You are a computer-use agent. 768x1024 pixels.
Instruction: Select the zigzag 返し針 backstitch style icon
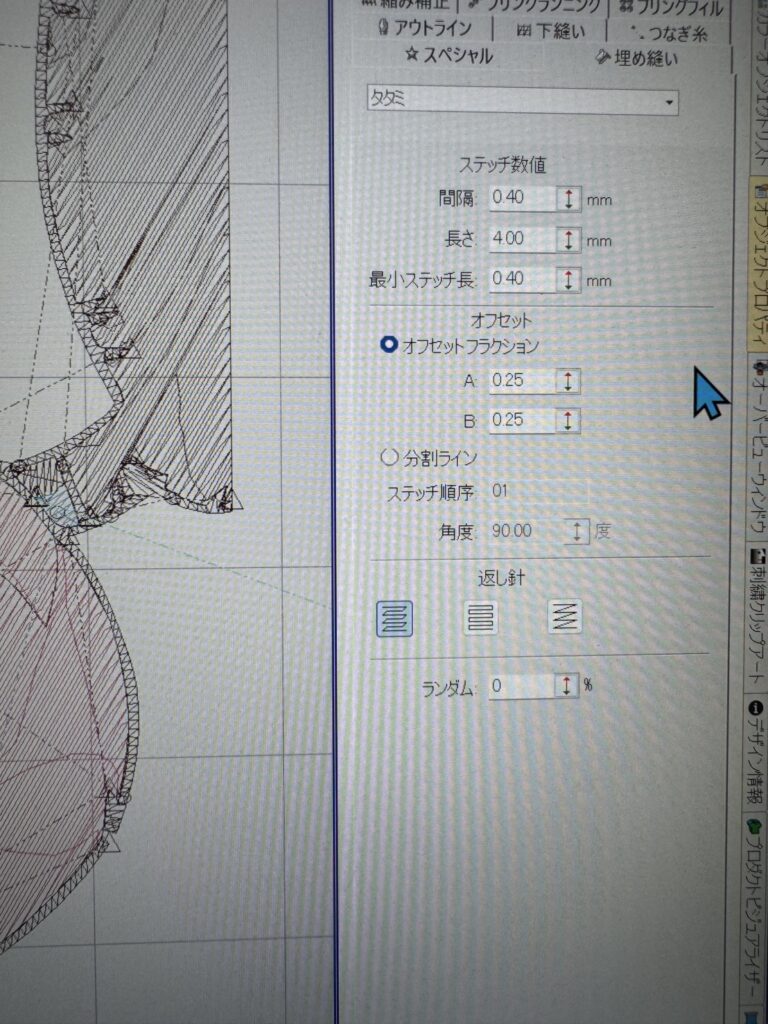coord(565,616)
